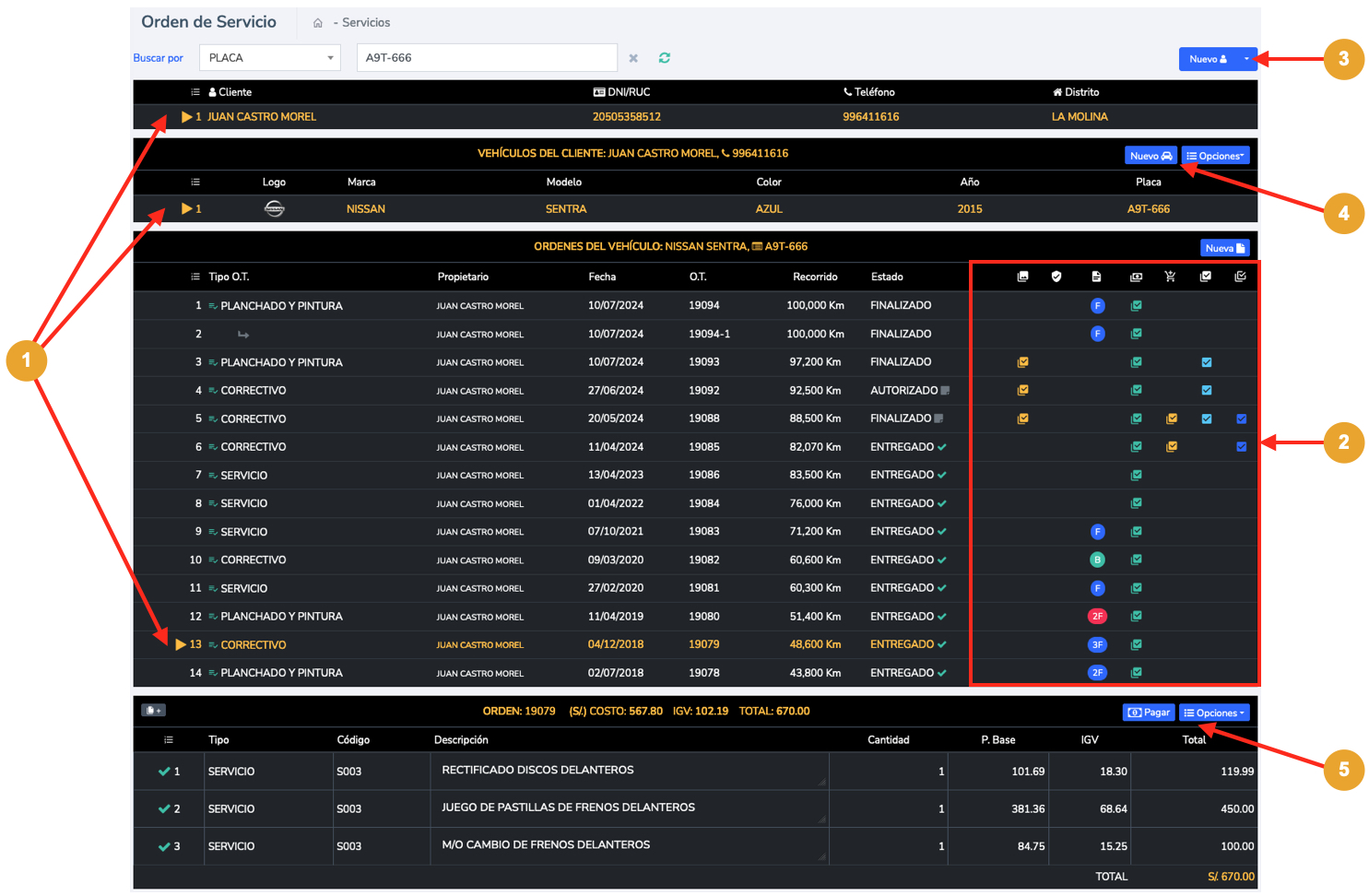Open the vehicle Opciones dropdown
Viewport: 1369px width, 896px height.
click(x=1215, y=156)
